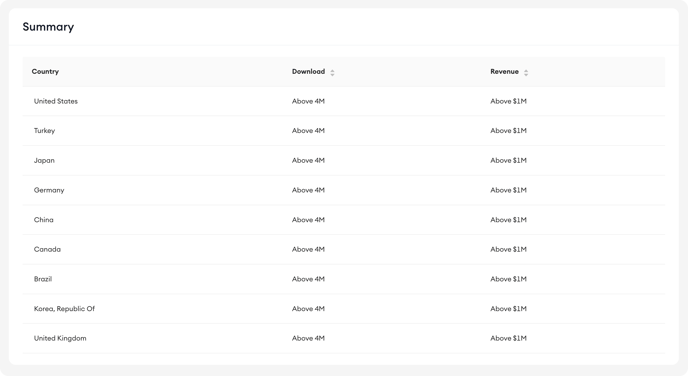
Task: Click Brazil revenue Above $1M
Action: (509, 279)
